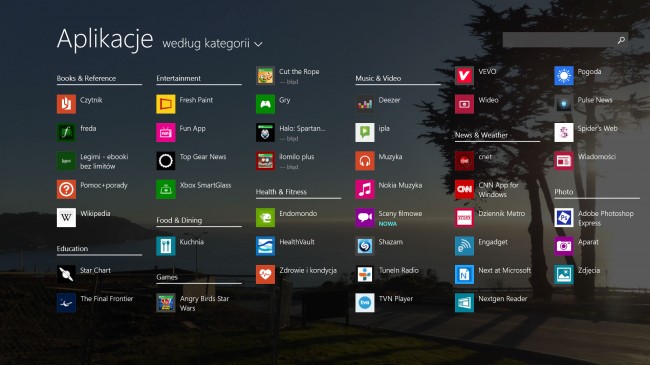Select the Food & Dining category header
The height and width of the screenshot is (365, 650).
[x=179, y=220]
